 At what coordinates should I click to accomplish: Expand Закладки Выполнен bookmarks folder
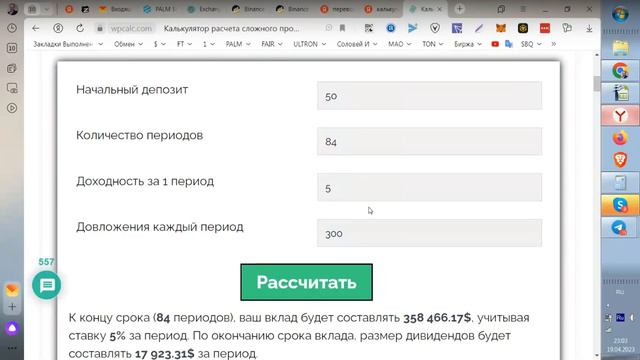click(x=68, y=44)
